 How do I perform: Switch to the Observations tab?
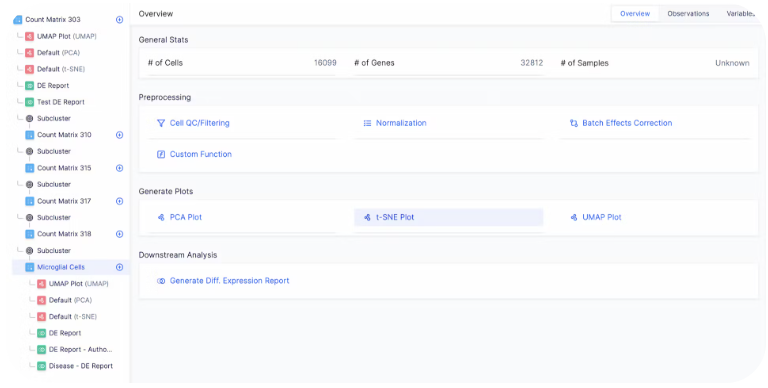click(688, 14)
